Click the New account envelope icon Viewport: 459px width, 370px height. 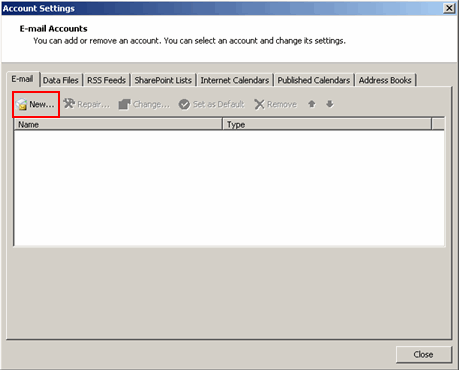pos(22,104)
